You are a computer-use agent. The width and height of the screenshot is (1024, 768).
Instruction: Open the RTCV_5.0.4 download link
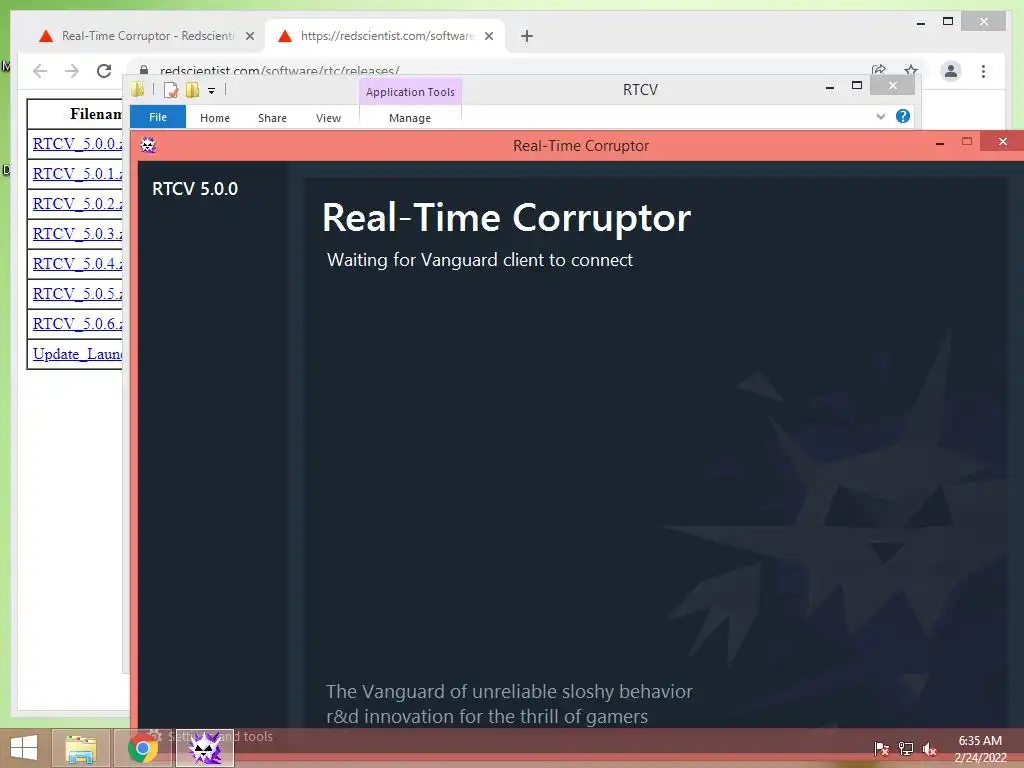pyautogui.click(x=77, y=264)
